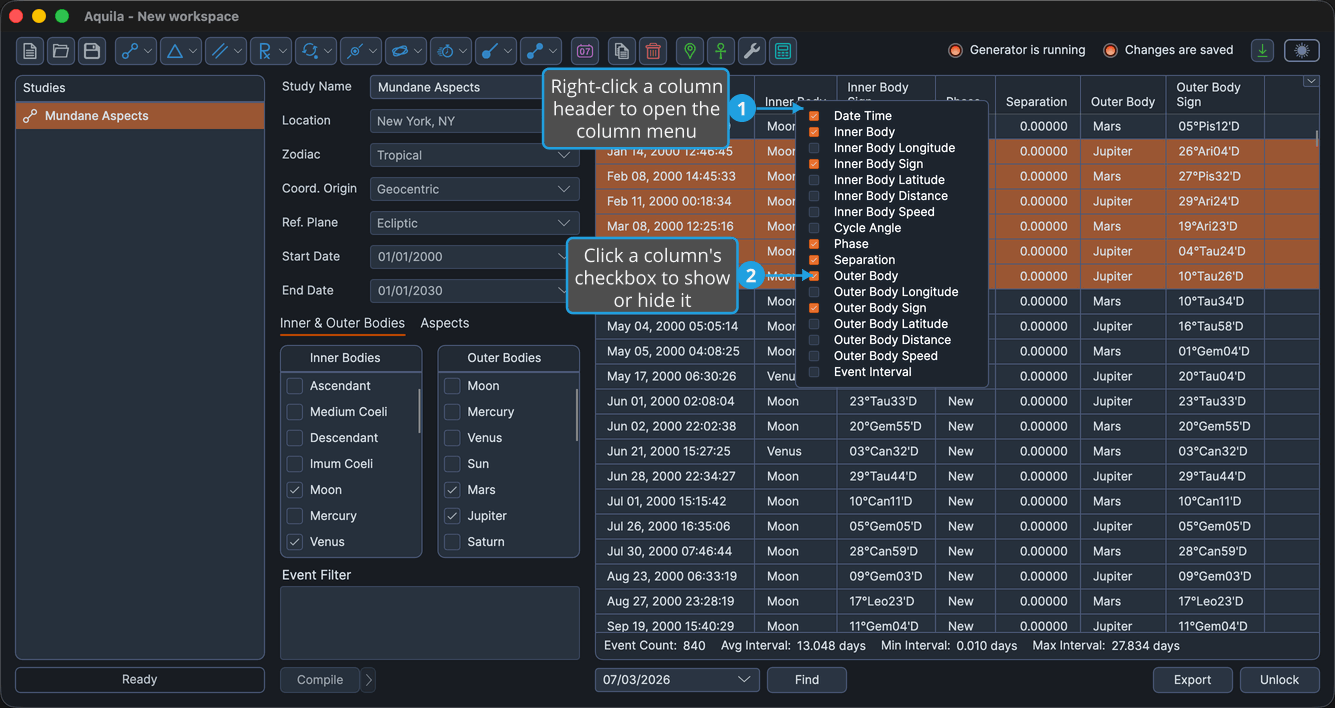Image resolution: width=1335 pixels, height=708 pixels.
Task: Uncheck the Moon inner body
Action: (x=294, y=490)
